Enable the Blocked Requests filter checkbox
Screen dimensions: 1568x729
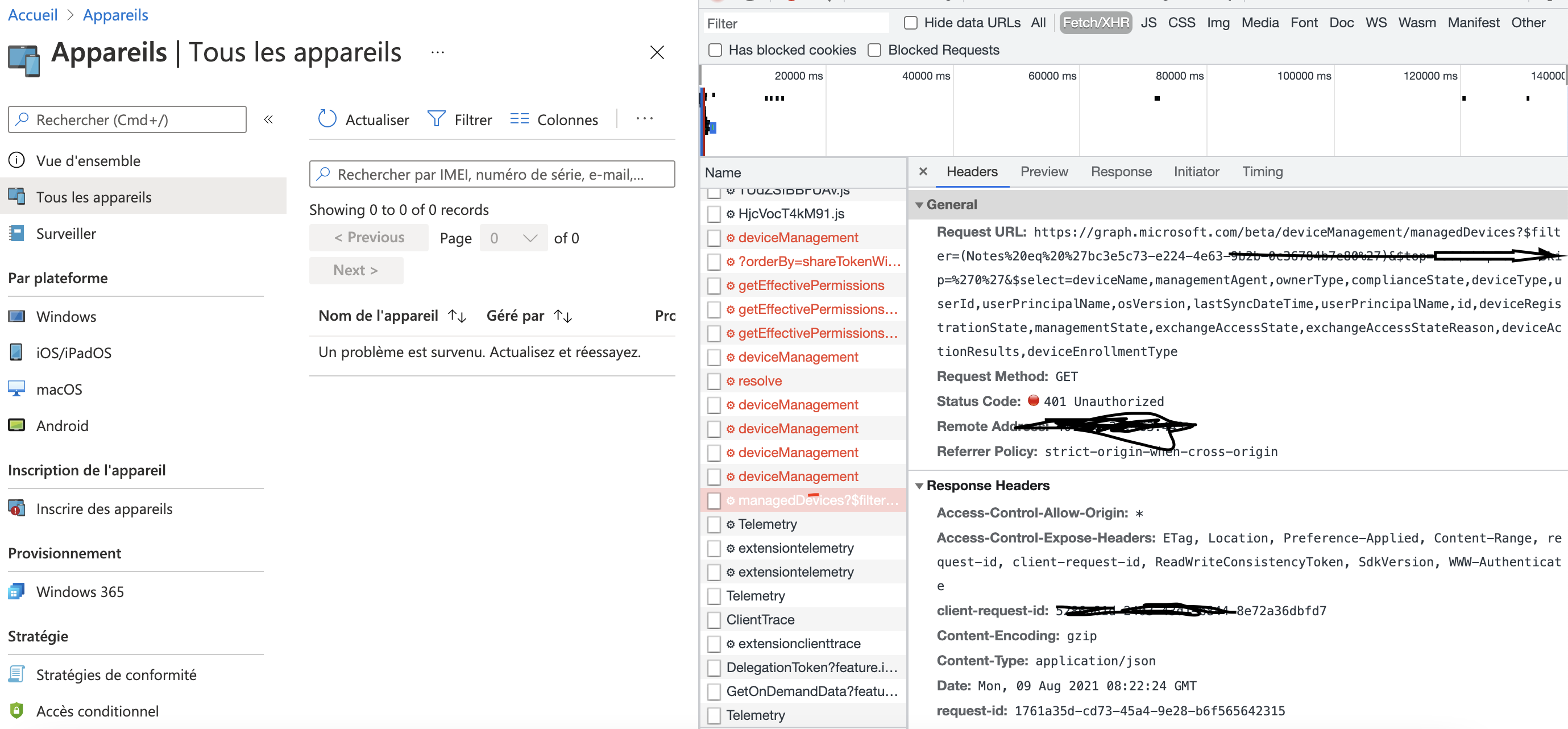tap(875, 50)
